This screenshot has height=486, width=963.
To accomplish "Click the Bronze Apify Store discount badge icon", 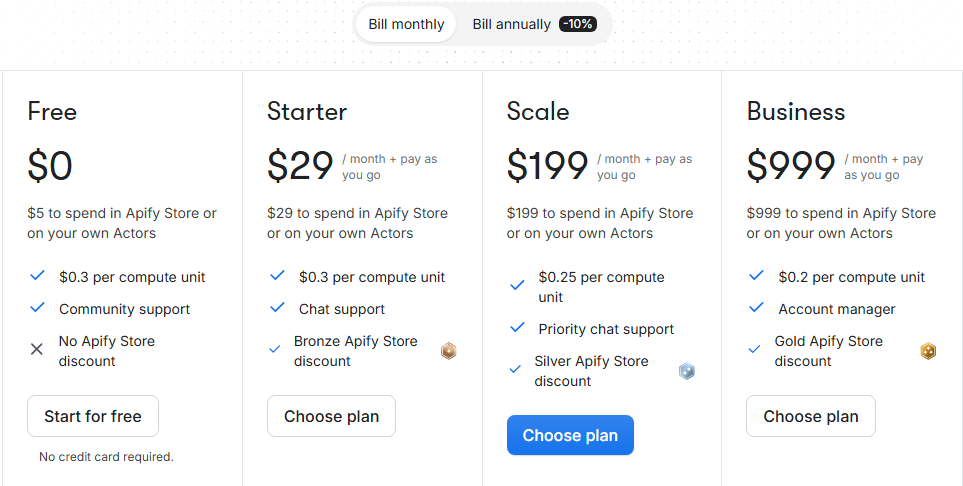I will [448, 351].
